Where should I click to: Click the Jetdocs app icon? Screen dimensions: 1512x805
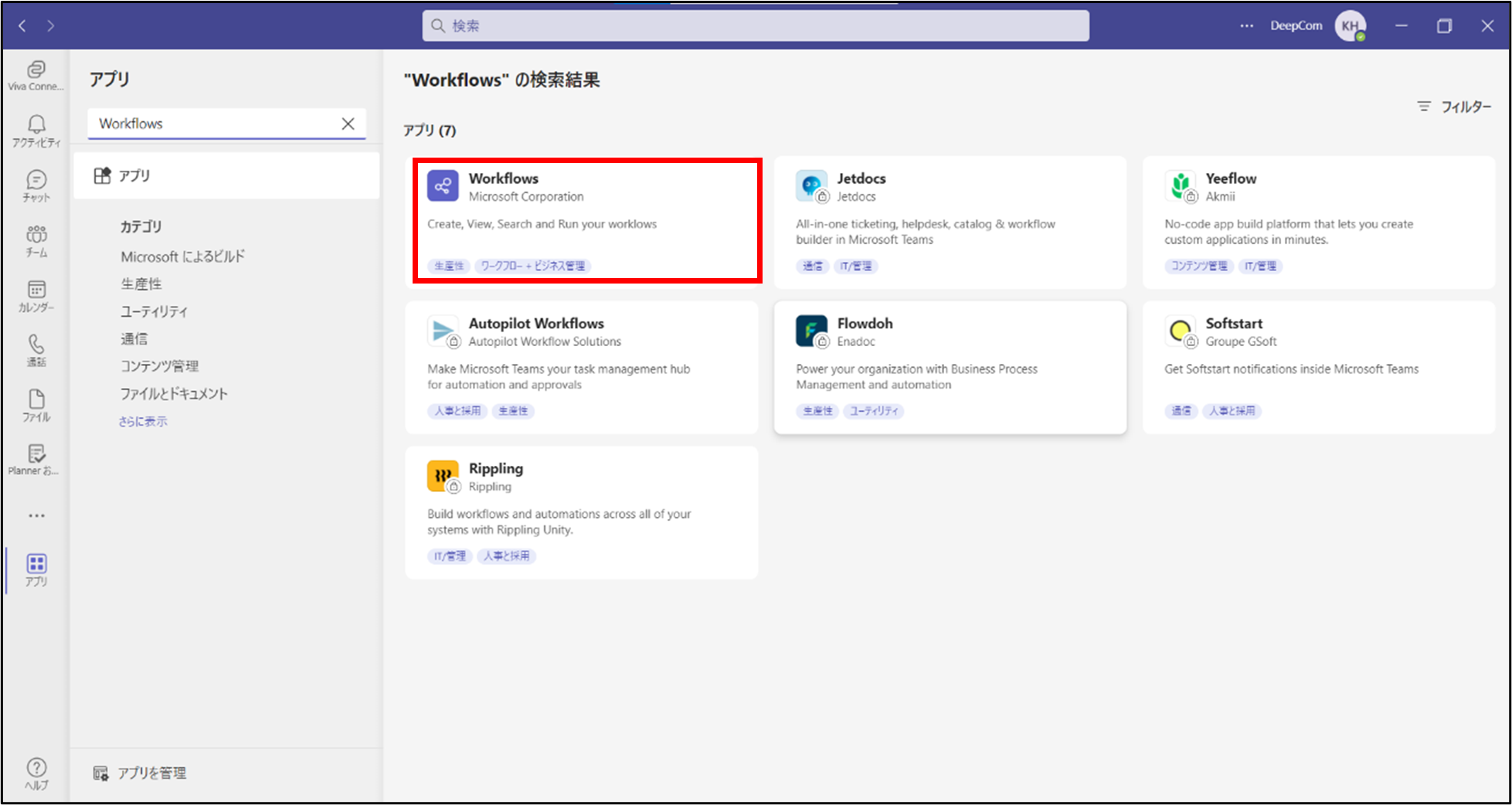point(811,186)
